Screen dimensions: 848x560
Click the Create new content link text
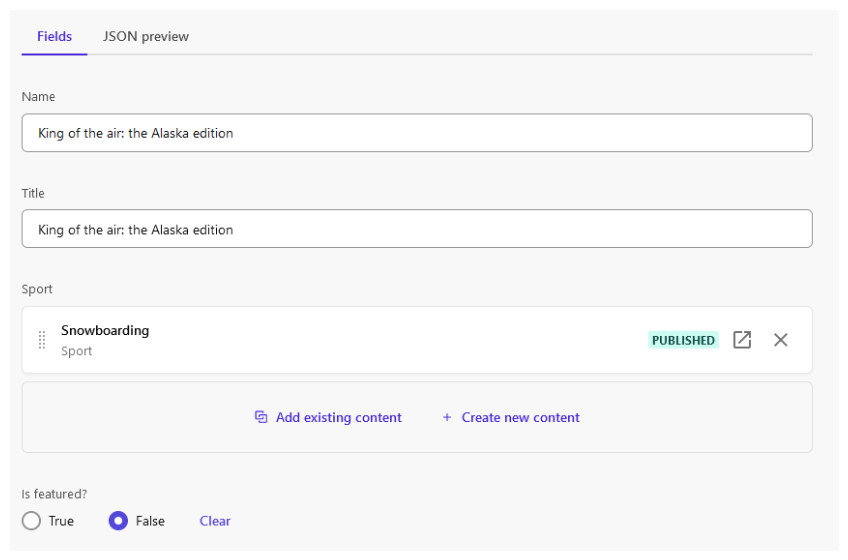(520, 417)
